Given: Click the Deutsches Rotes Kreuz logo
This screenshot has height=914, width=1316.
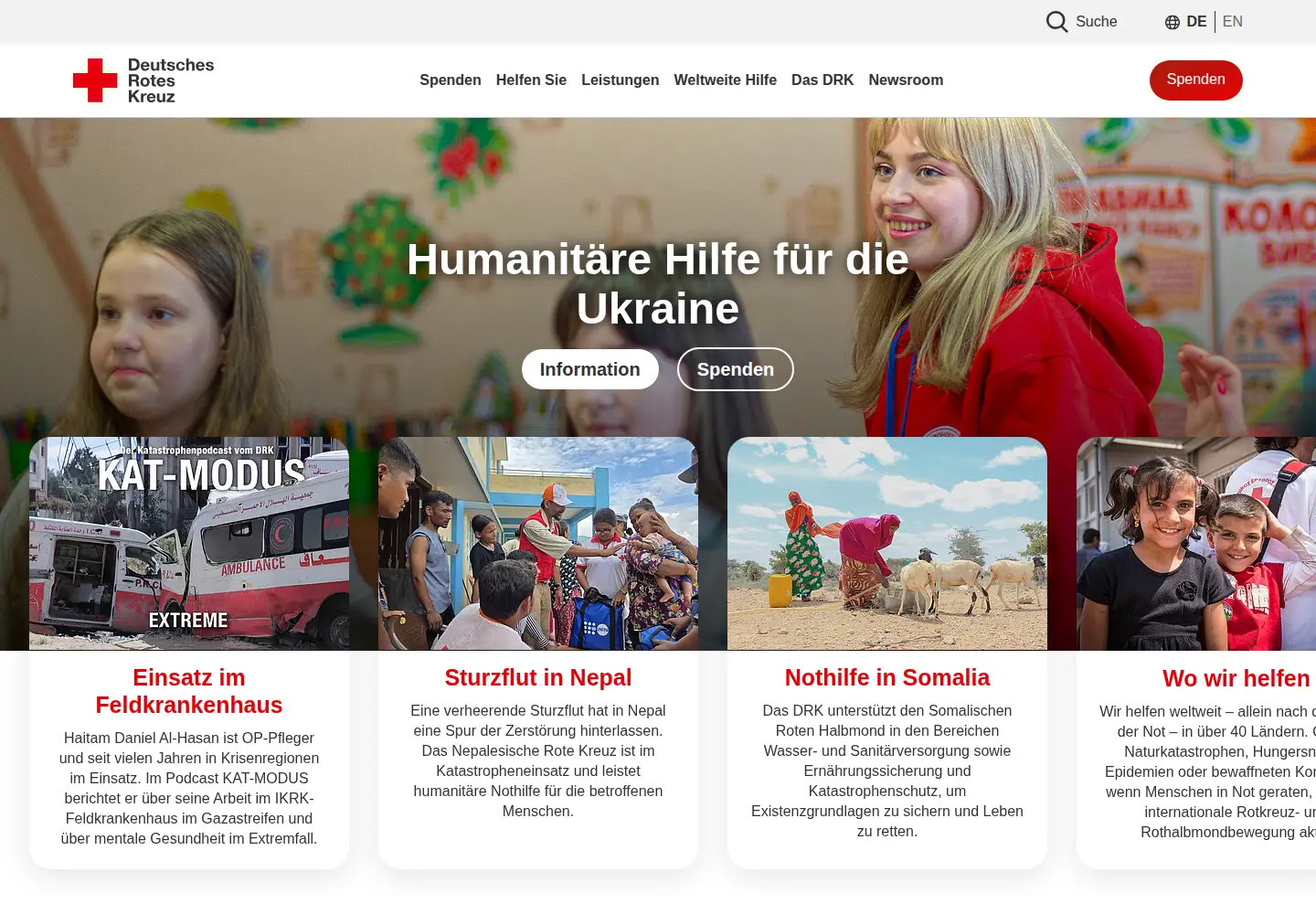Looking at the screenshot, I should [143, 80].
